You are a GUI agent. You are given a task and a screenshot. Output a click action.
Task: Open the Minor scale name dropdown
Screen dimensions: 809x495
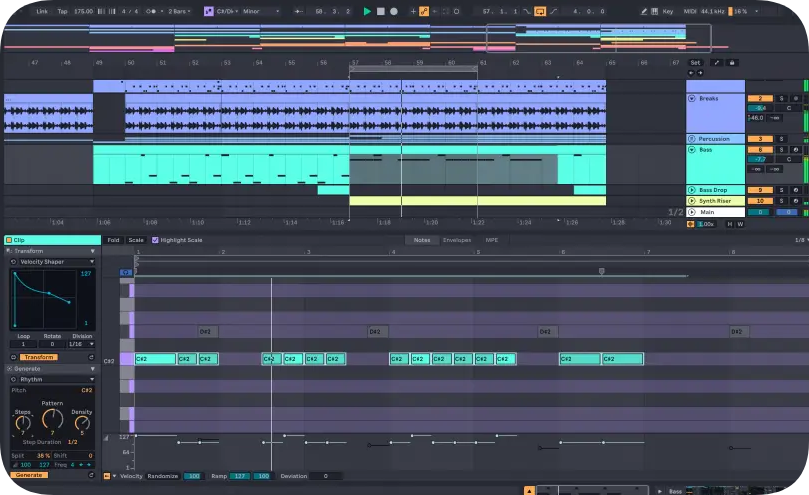(261, 11)
